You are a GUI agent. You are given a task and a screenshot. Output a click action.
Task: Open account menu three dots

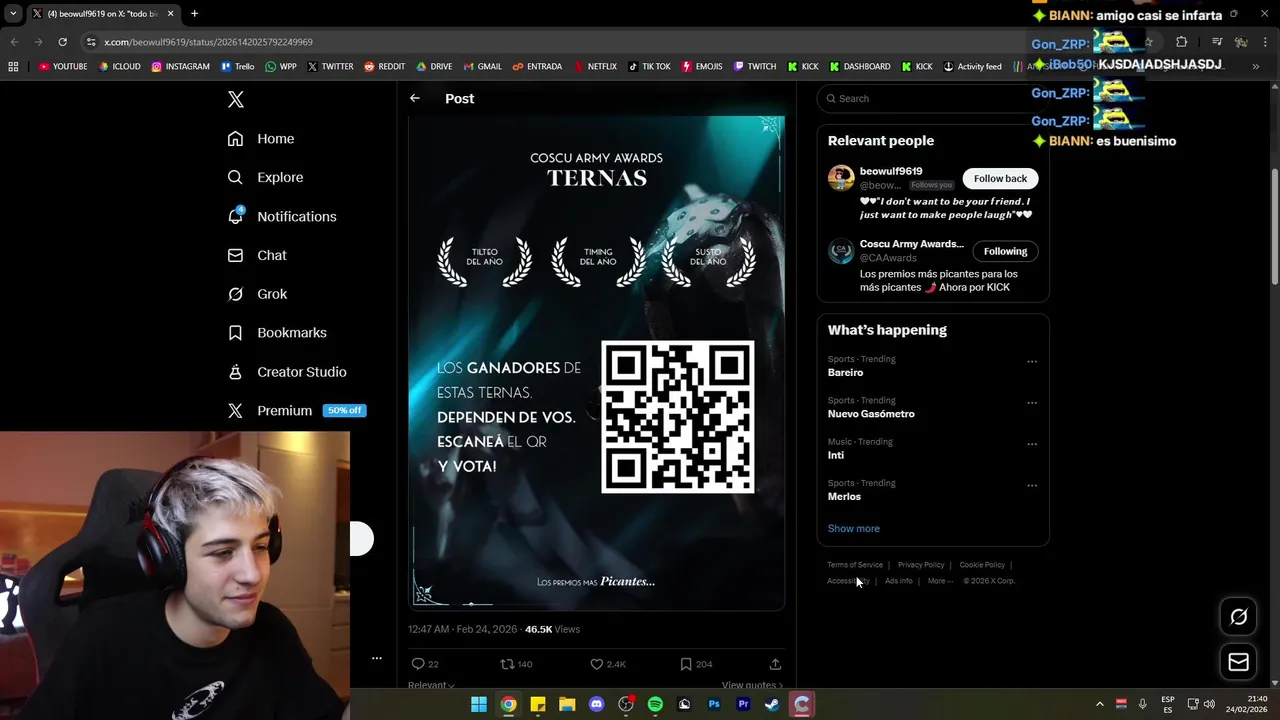point(377,658)
